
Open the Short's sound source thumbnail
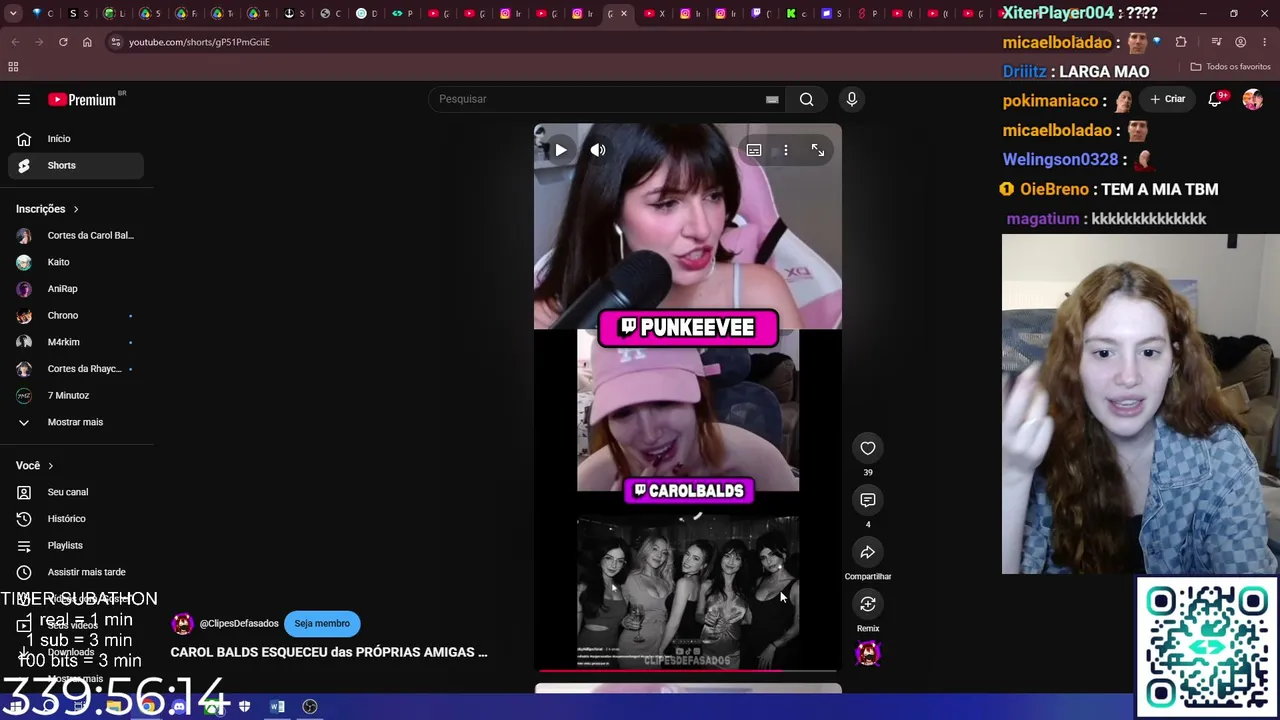click(868, 653)
